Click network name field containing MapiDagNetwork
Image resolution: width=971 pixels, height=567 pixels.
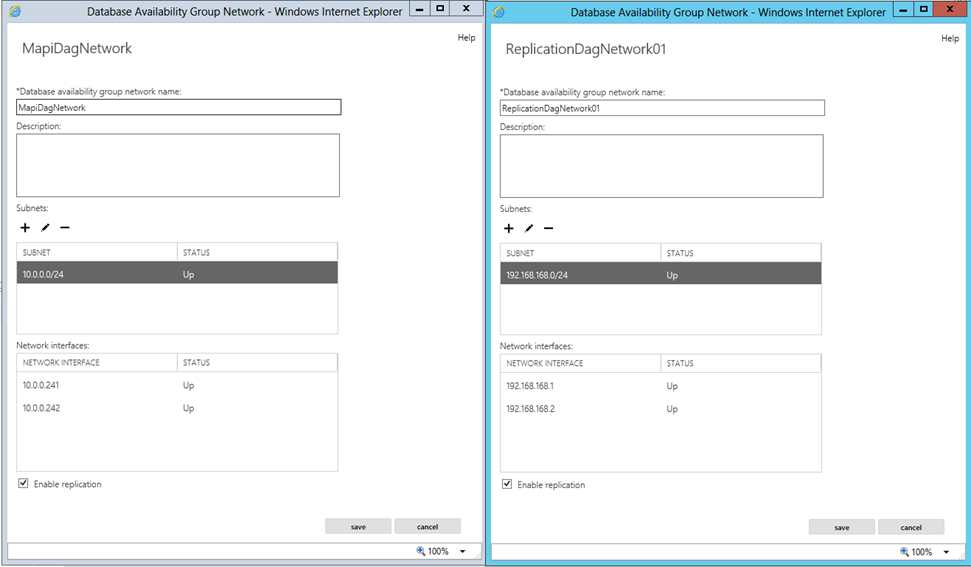[x=178, y=107]
